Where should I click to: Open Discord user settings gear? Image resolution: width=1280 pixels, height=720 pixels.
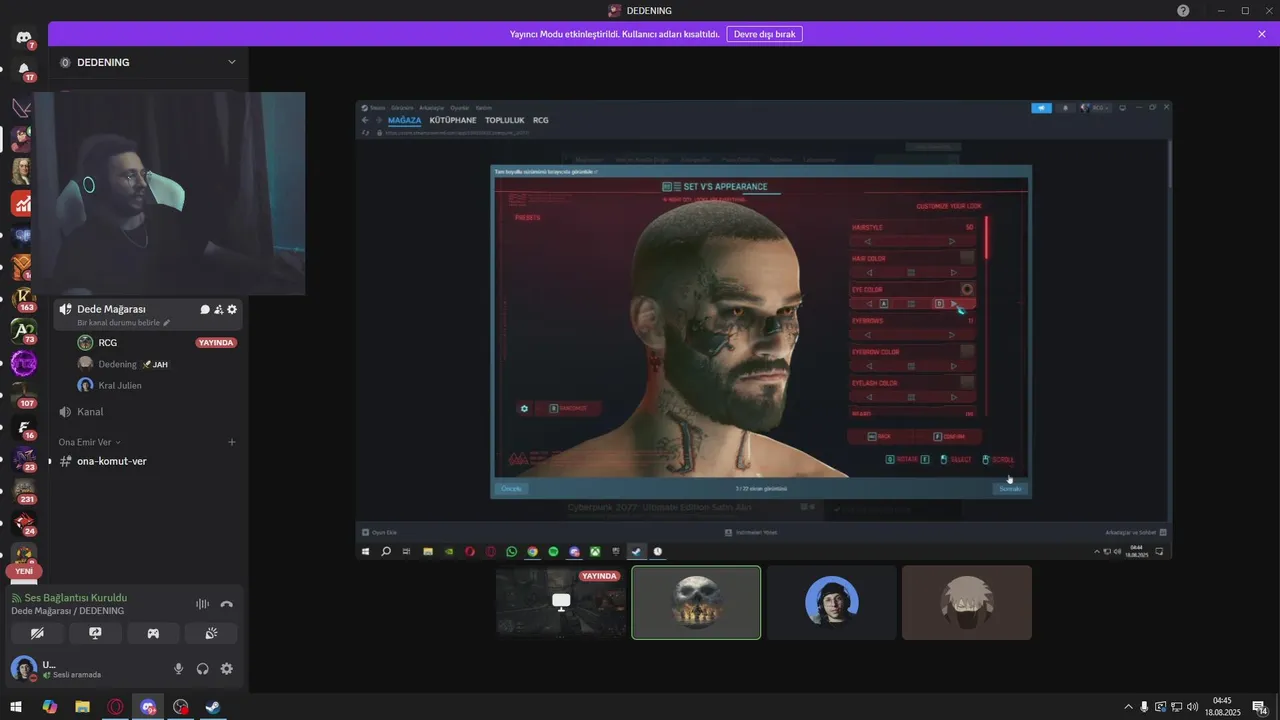[x=227, y=669]
